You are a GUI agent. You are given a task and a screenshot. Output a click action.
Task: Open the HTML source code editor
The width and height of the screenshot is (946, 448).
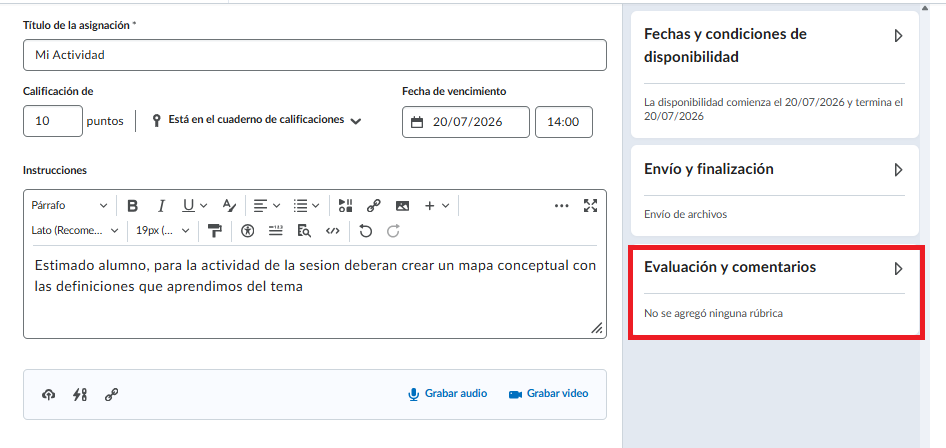[332, 231]
